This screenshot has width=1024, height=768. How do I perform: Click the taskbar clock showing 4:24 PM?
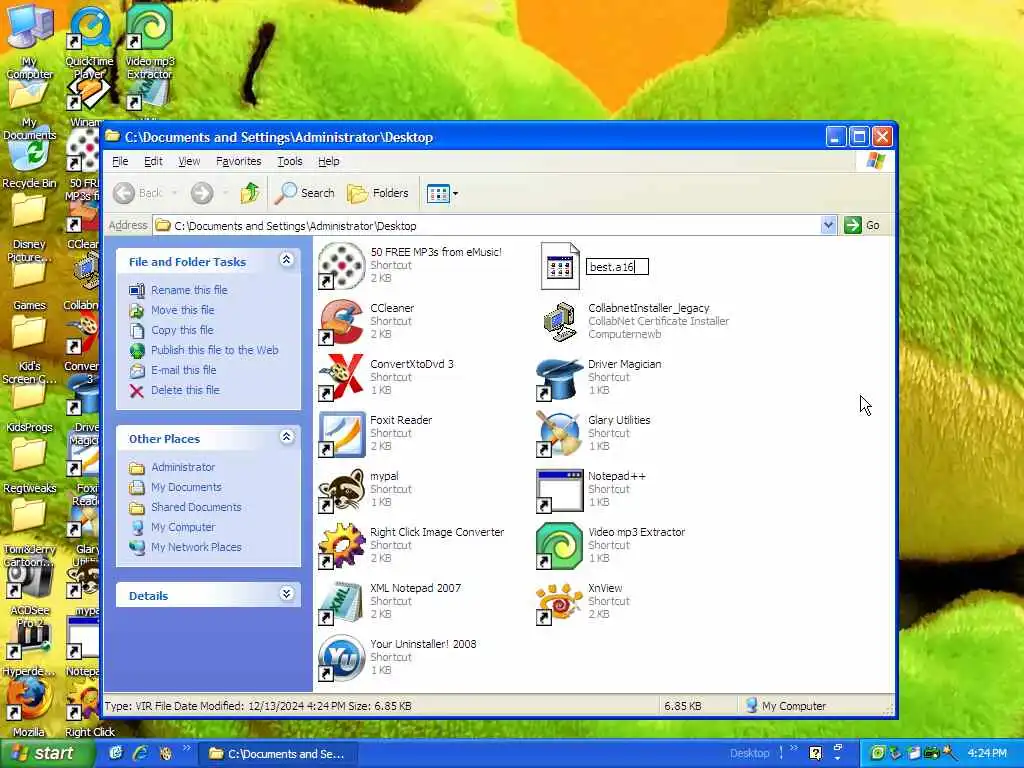click(x=986, y=754)
